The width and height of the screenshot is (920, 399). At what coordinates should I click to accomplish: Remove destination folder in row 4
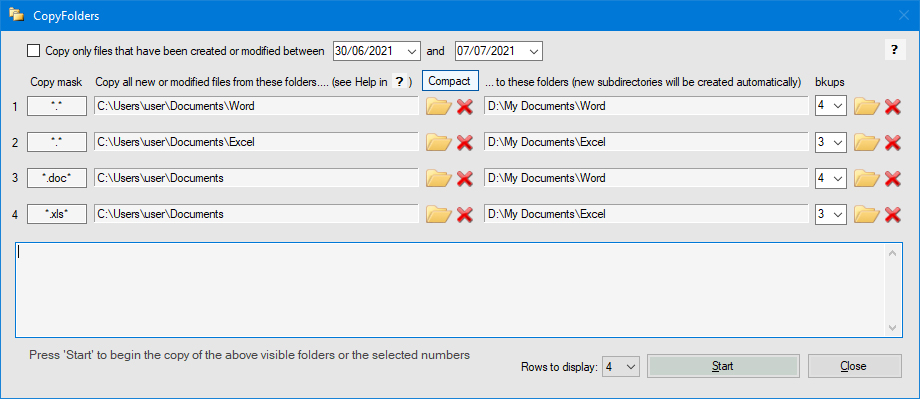(892, 215)
